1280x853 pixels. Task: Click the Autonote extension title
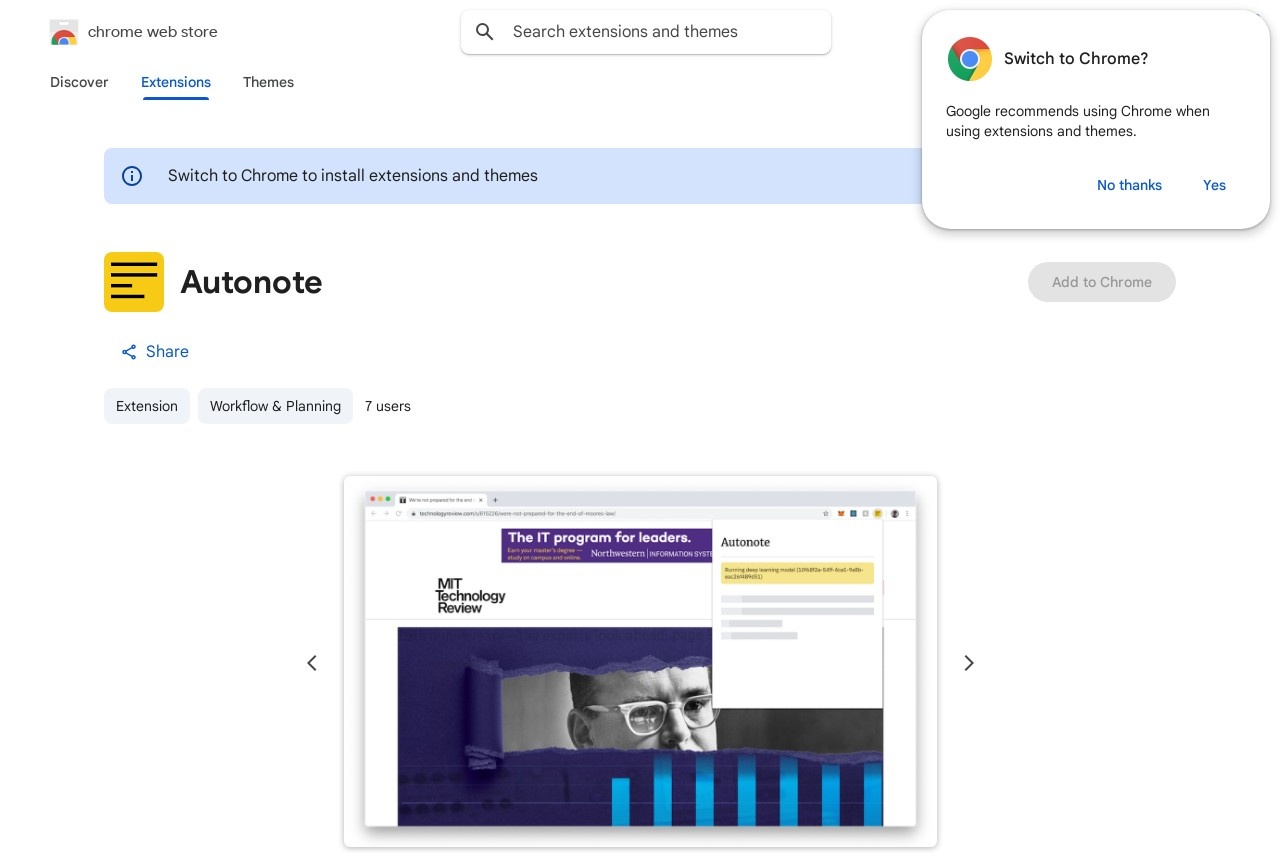click(251, 282)
